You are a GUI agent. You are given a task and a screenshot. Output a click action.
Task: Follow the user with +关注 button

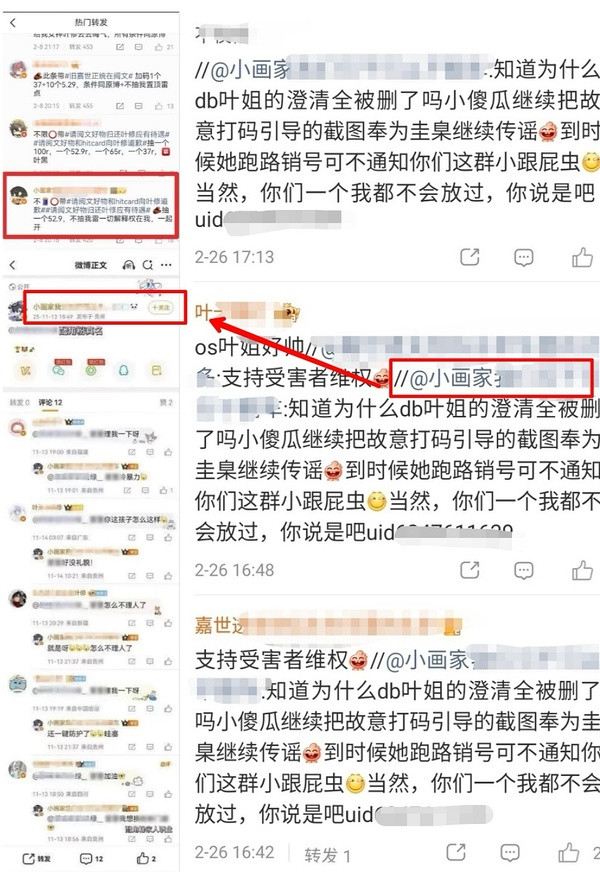[x=161, y=308]
